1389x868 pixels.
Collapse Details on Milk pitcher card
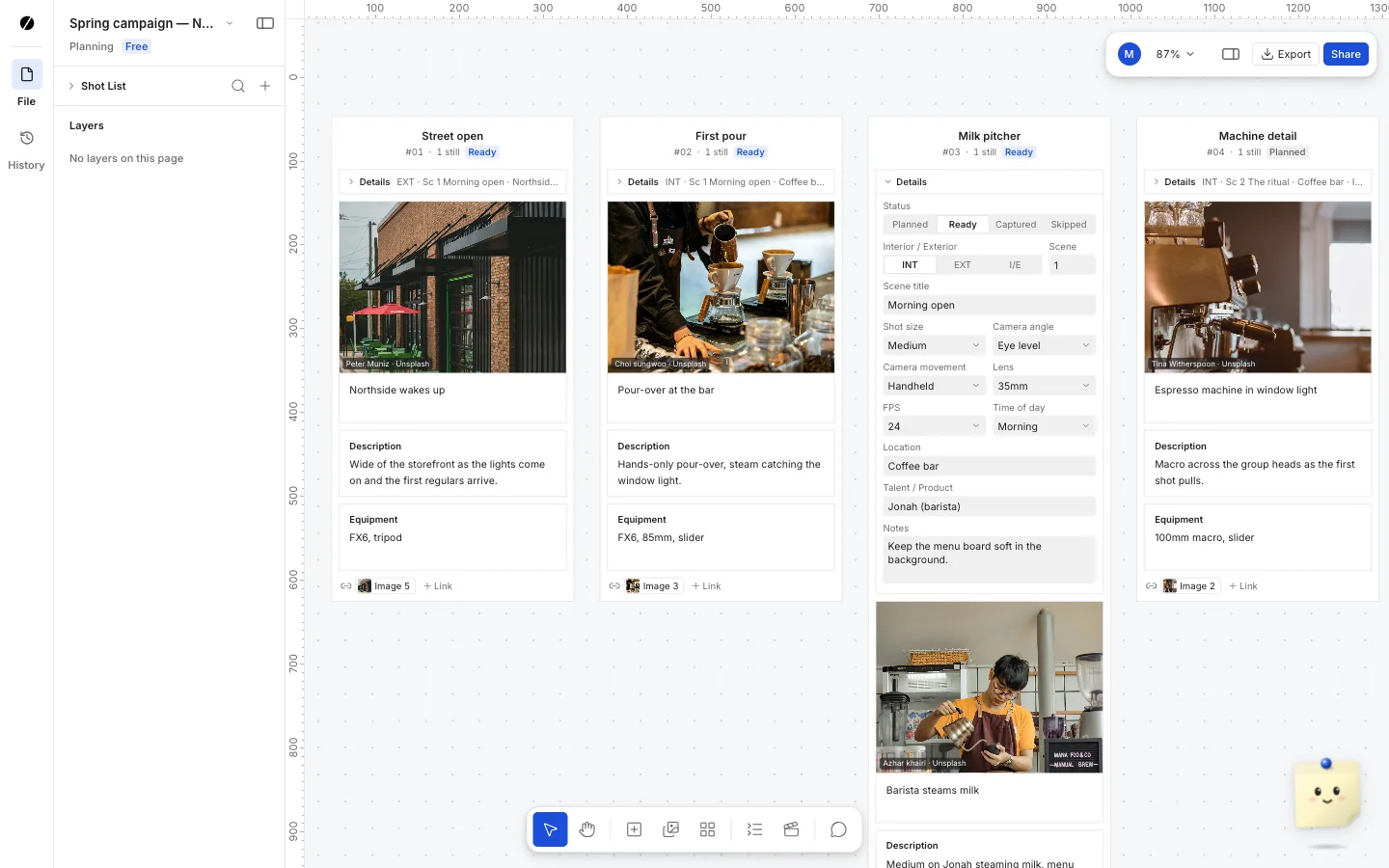pos(989,182)
